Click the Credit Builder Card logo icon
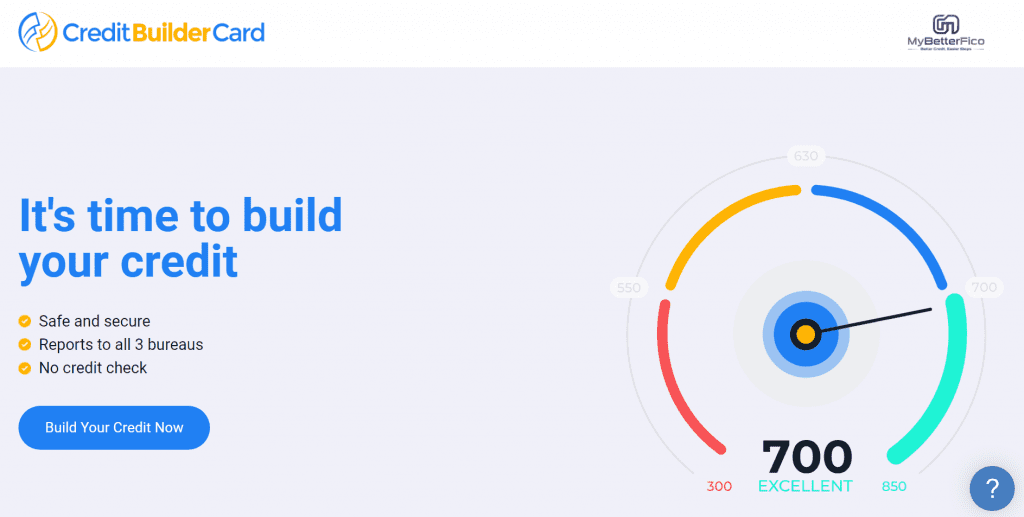 tap(38, 32)
